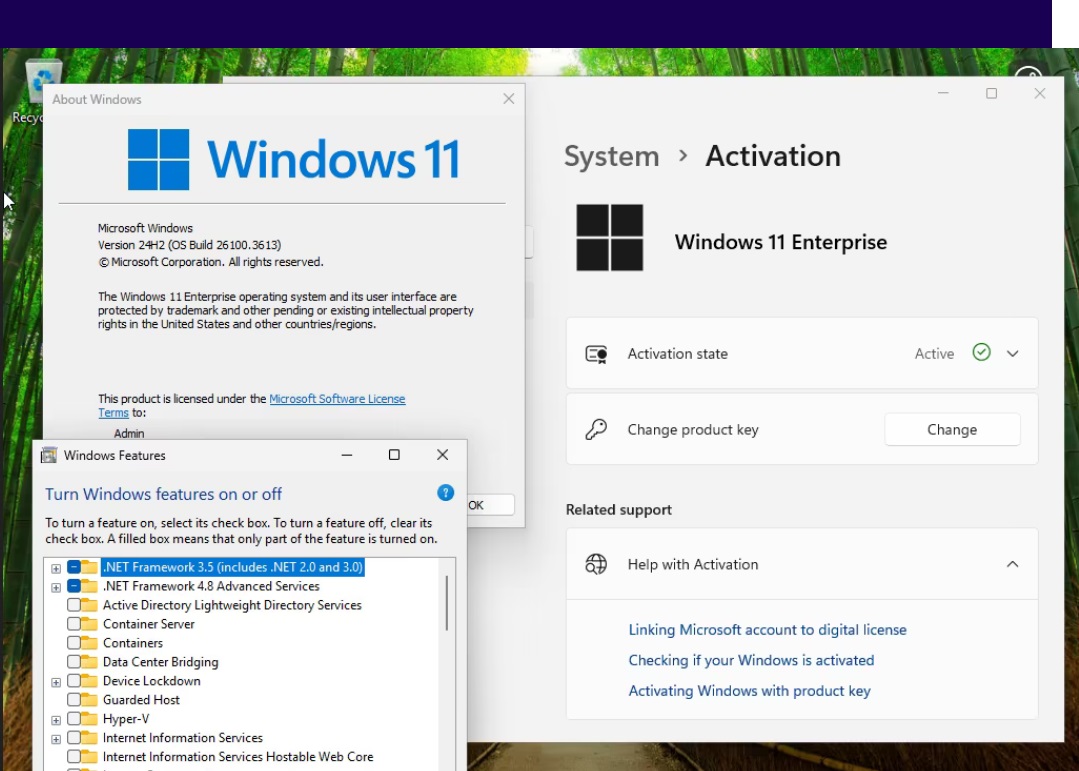Tick the Data Center Bridging checkbox
The image size is (1079, 771).
coord(74,662)
